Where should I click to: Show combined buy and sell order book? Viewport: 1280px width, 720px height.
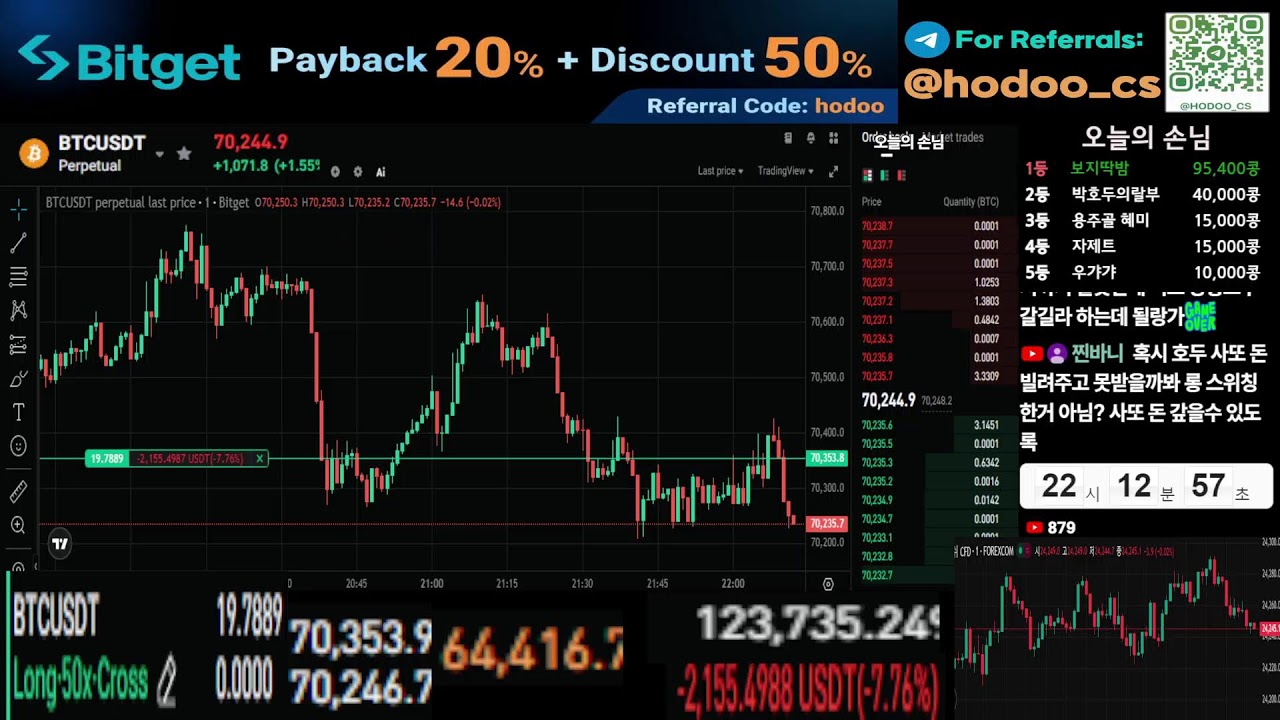(x=868, y=175)
